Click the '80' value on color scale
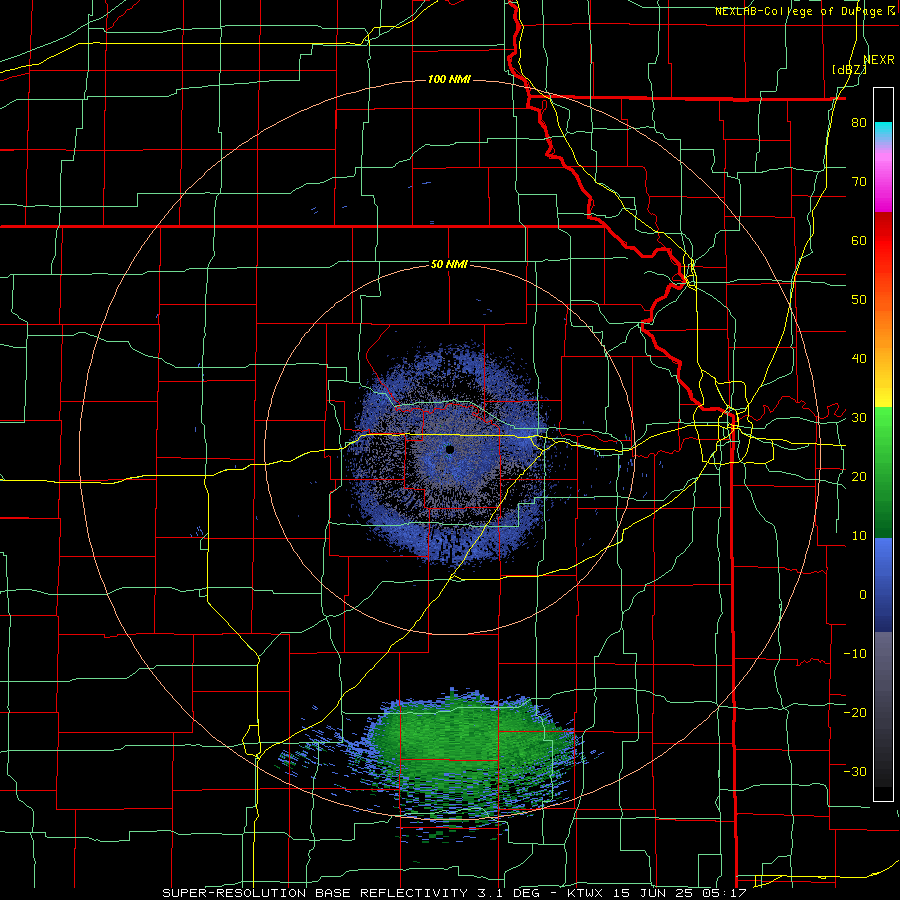 click(x=859, y=122)
